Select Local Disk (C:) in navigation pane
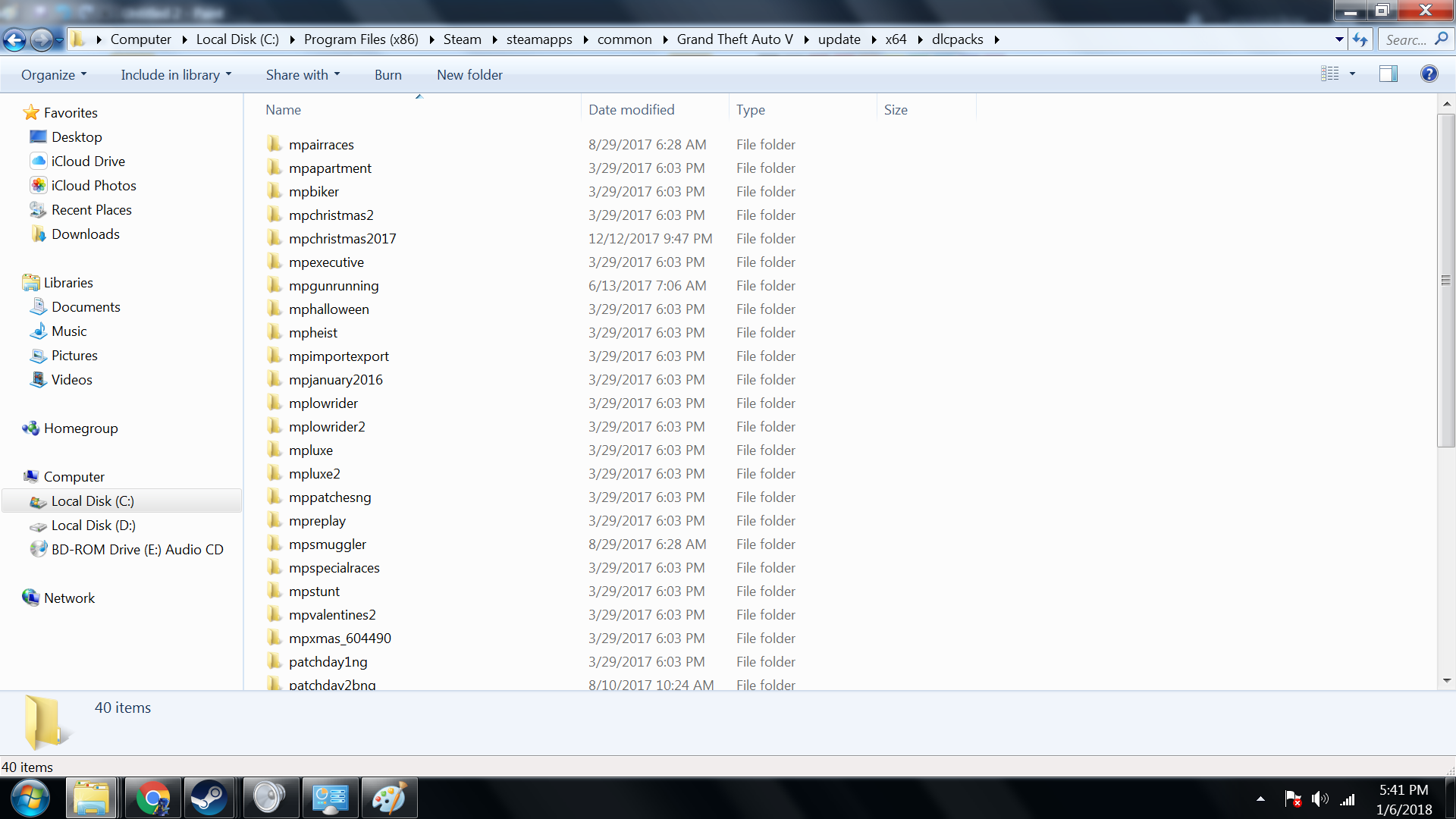This screenshot has width=1456, height=819. pyautogui.click(x=121, y=500)
